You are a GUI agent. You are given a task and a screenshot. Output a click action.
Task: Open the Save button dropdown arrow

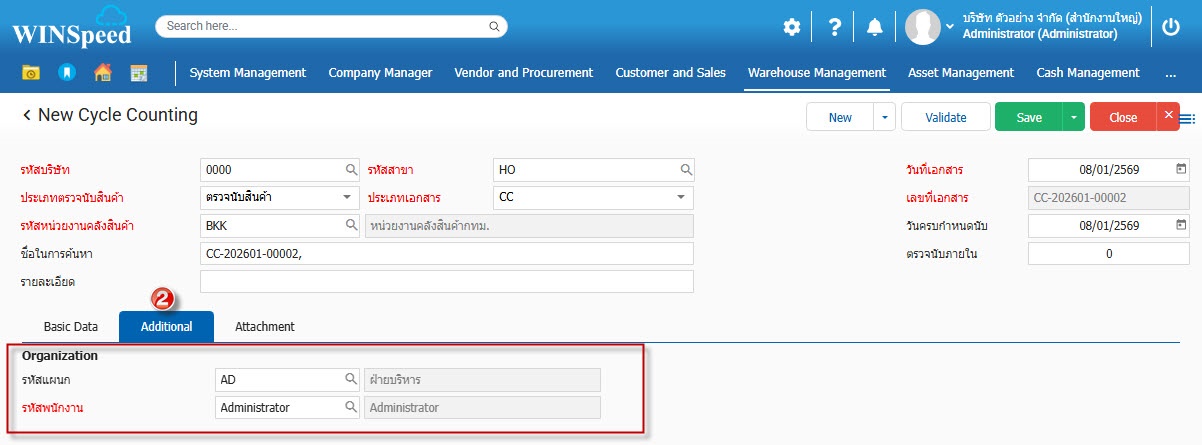tap(1073, 117)
